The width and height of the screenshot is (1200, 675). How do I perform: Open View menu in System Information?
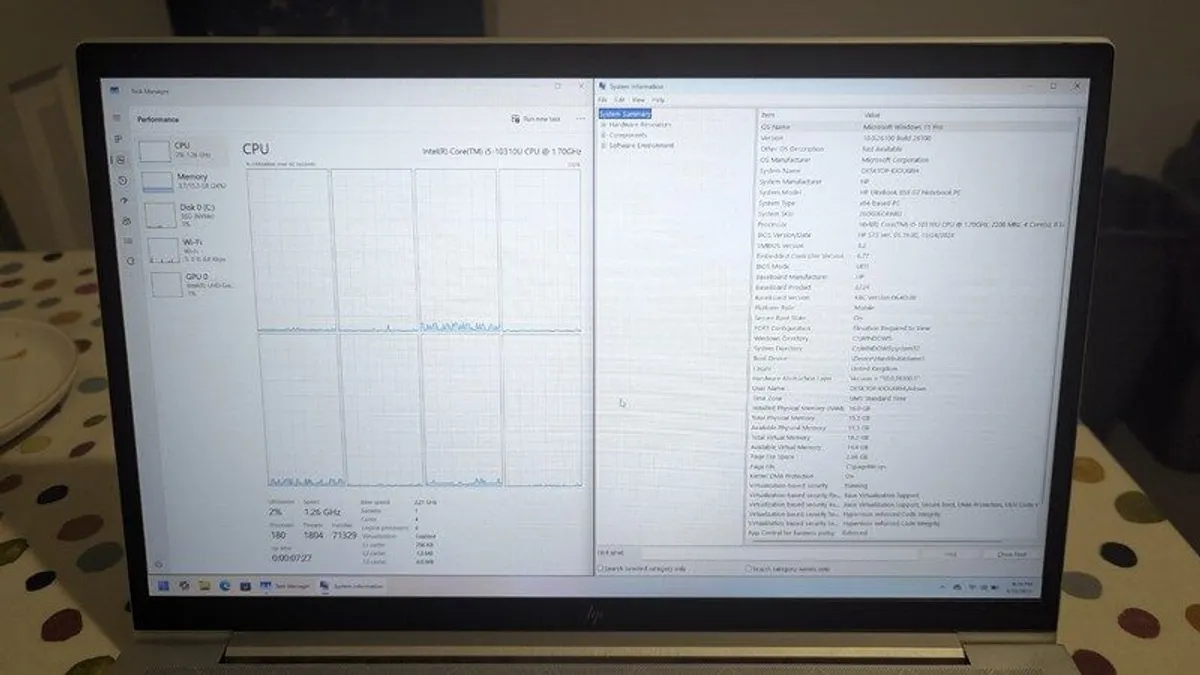(638, 101)
